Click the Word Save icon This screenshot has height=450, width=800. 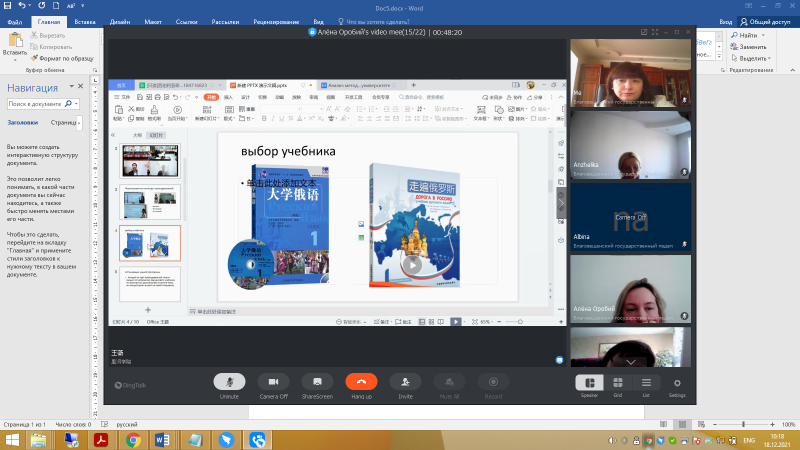coord(9,6)
